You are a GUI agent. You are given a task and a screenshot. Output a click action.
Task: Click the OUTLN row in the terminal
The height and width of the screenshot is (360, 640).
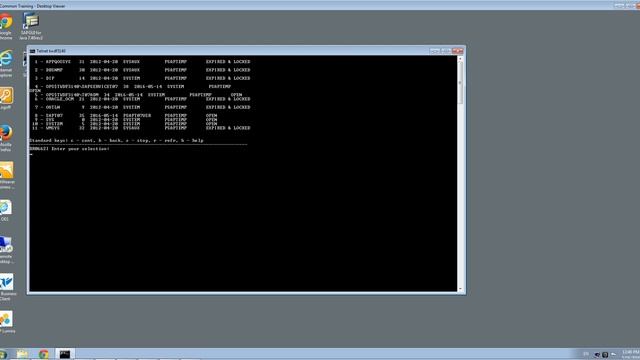click(x=142, y=107)
